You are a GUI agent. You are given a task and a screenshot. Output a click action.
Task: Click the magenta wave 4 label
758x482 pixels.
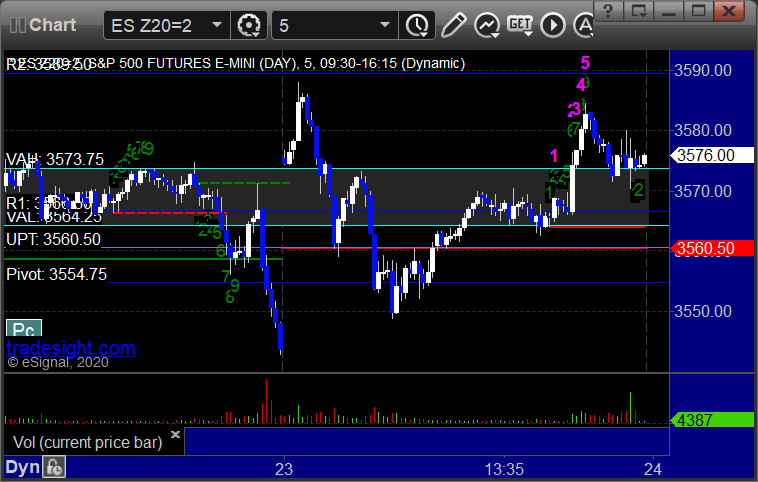[x=581, y=85]
